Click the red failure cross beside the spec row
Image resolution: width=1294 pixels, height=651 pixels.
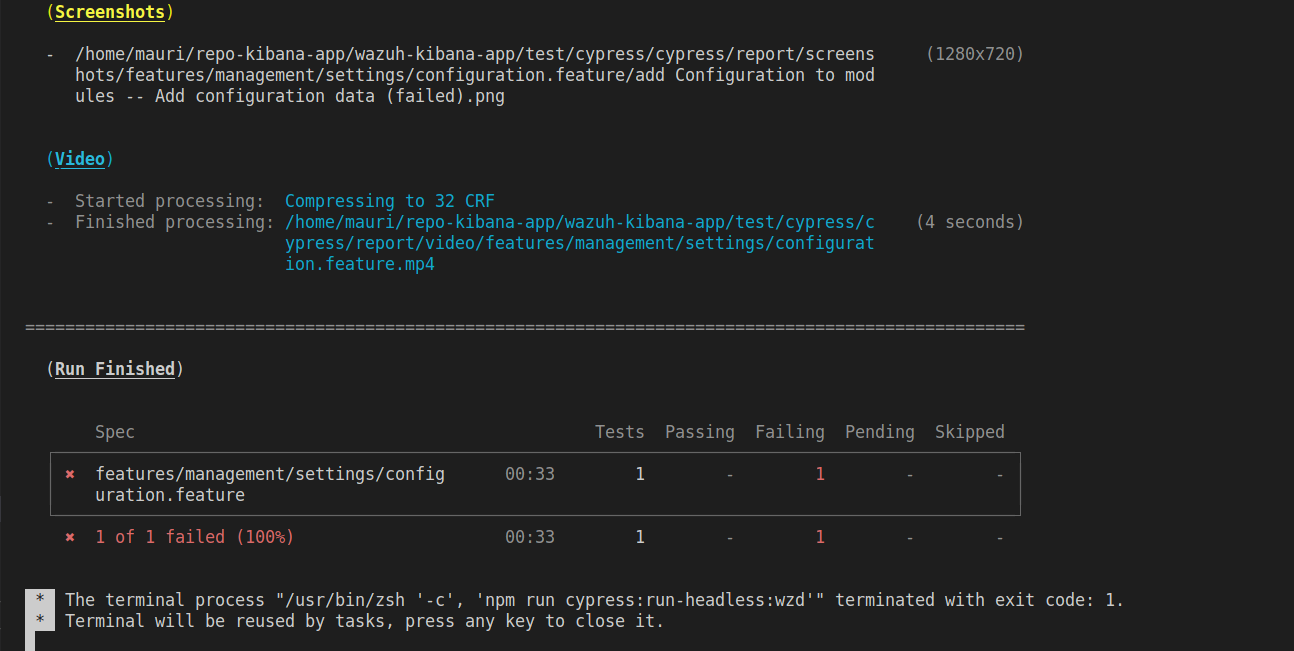[x=69, y=474]
